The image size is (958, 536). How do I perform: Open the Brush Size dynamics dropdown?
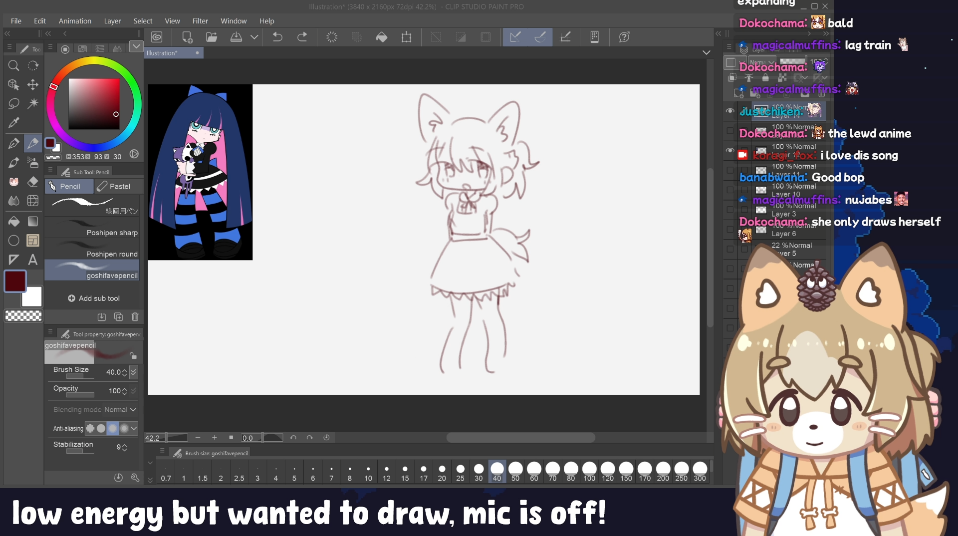click(134, 371)
